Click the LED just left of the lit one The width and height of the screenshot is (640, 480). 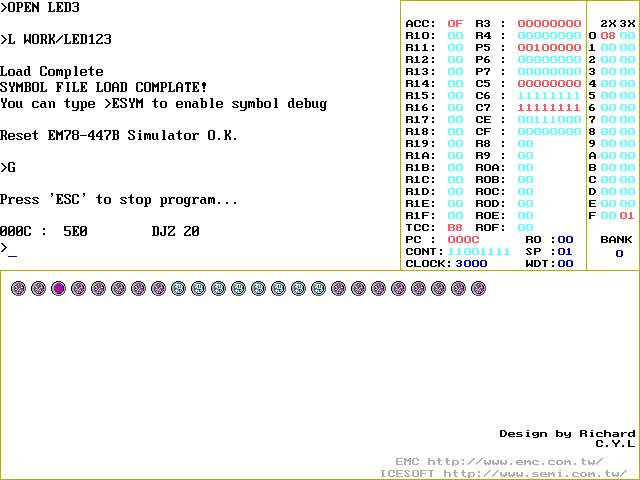(x=38, y=288)
